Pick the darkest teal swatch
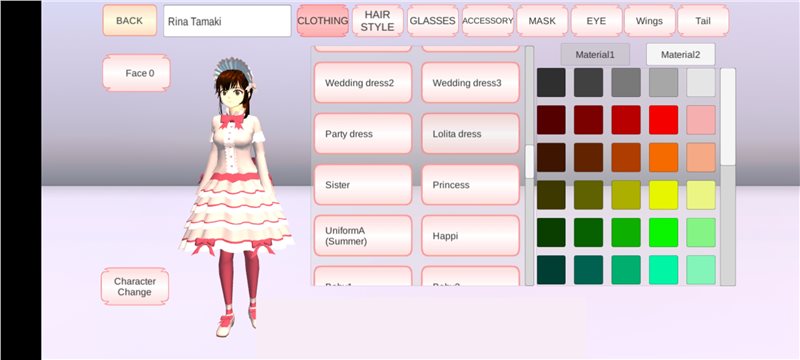The height and width of the screenshot is (360, 800). (x=551, y=270)
